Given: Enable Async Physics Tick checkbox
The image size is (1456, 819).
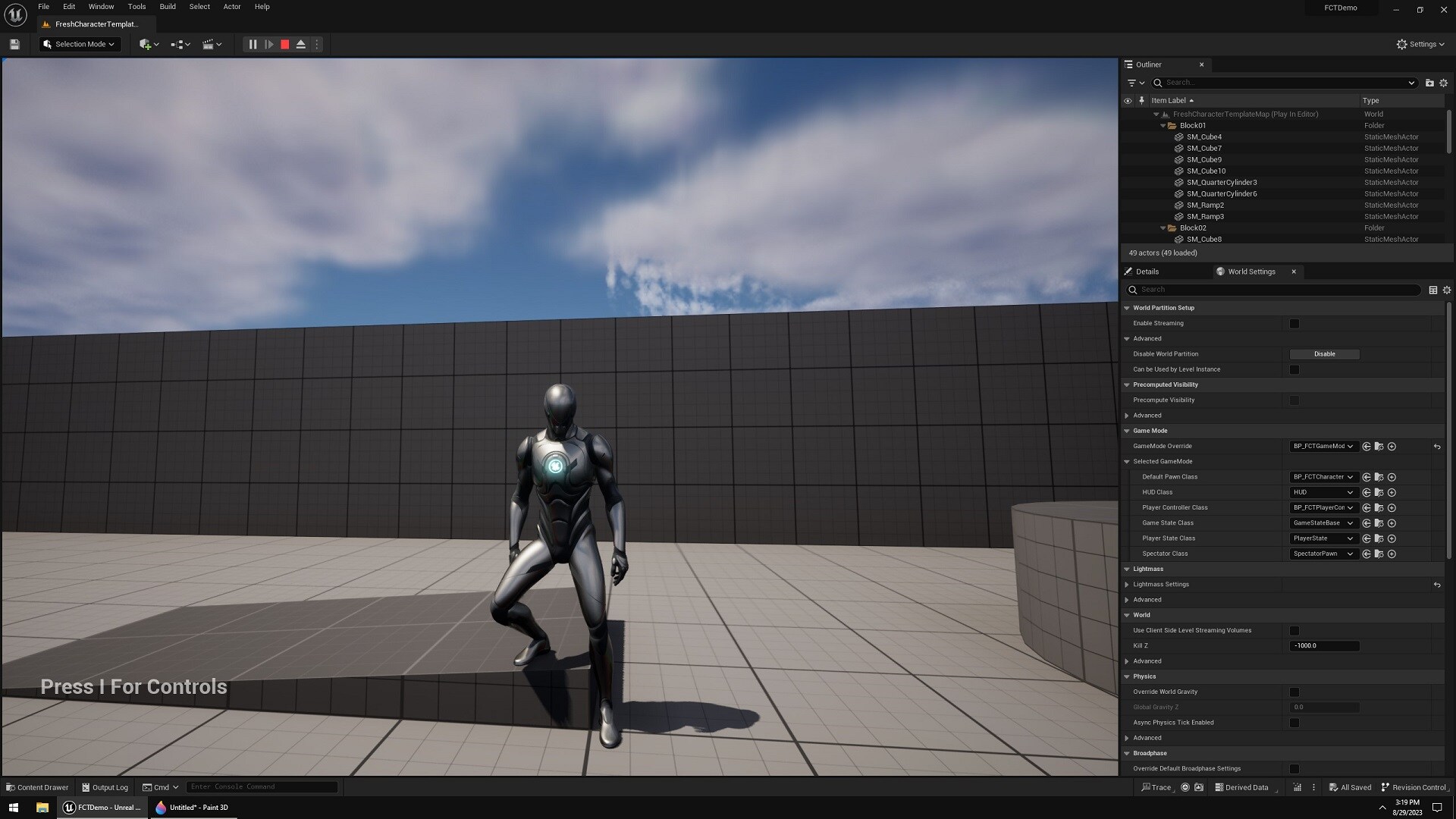Looking at the screenshot, I should [x=1294, y=723].
